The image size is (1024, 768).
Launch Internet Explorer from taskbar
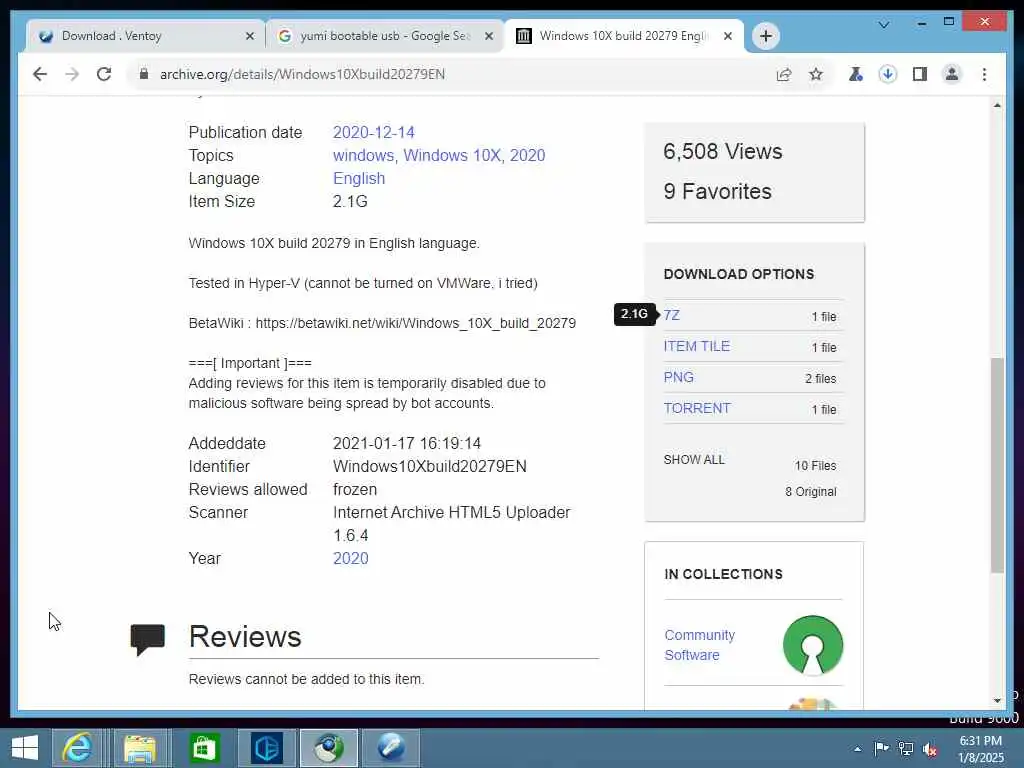(77, 748)
